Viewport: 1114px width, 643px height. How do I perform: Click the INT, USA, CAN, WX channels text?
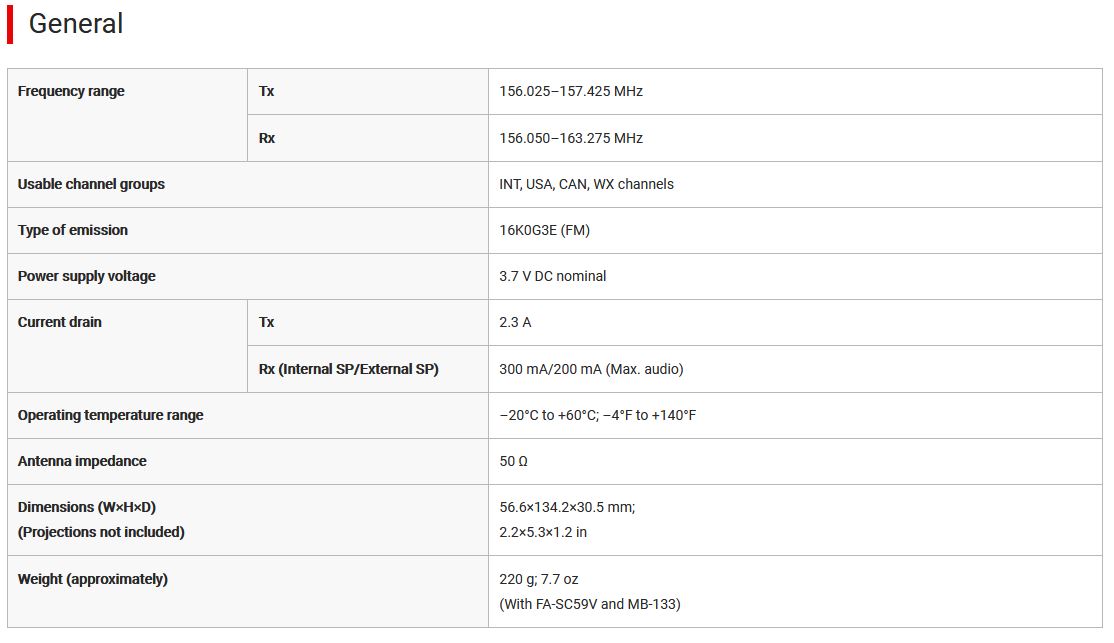pyautogui.click(x=586, y=184)
